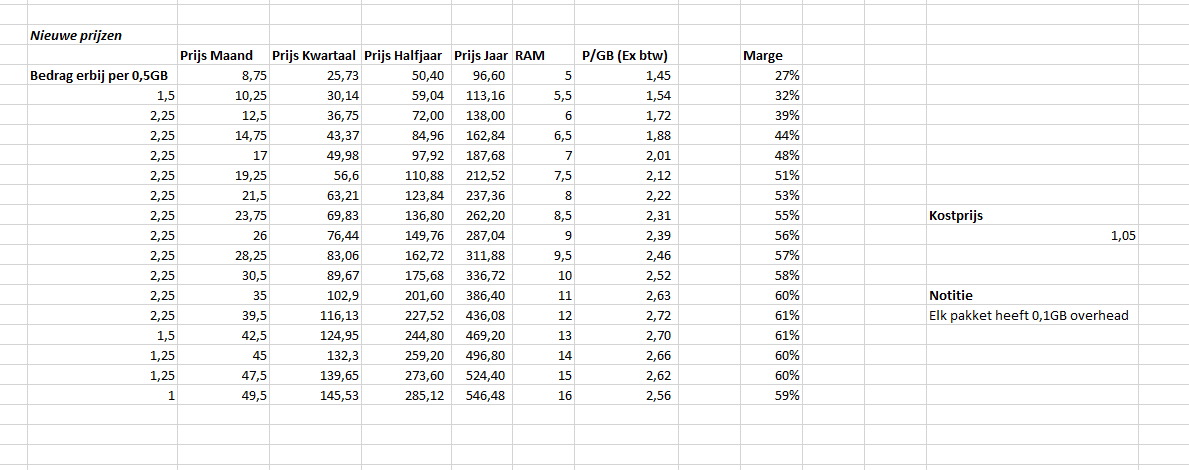Select the quarterly price cell 145,53

click(x=335, y=395)
